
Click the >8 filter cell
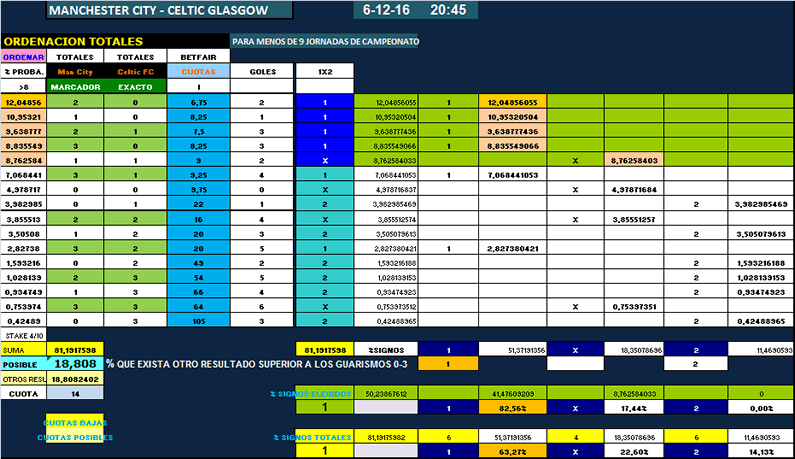tap(23, 87)
